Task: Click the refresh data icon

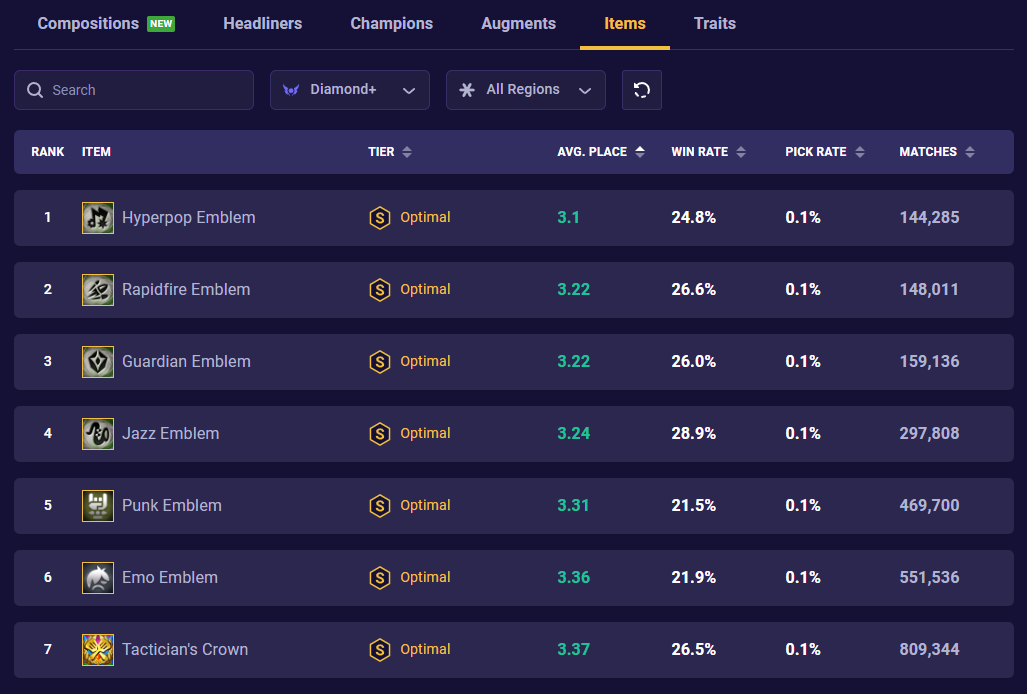Action: pos(641,89)
